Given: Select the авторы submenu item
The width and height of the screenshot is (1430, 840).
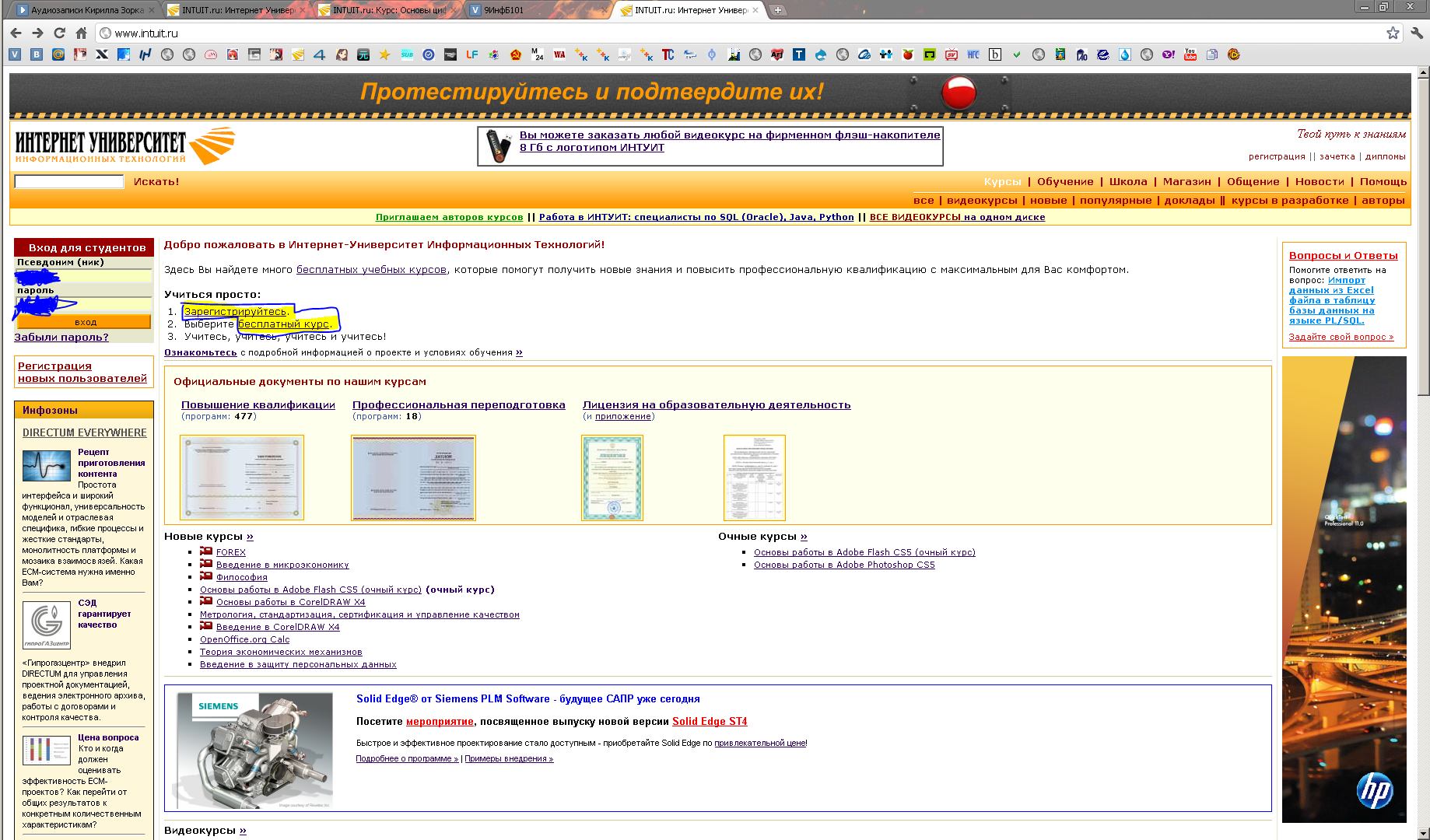Looking at the screenshot, I should pos(1383,201).
